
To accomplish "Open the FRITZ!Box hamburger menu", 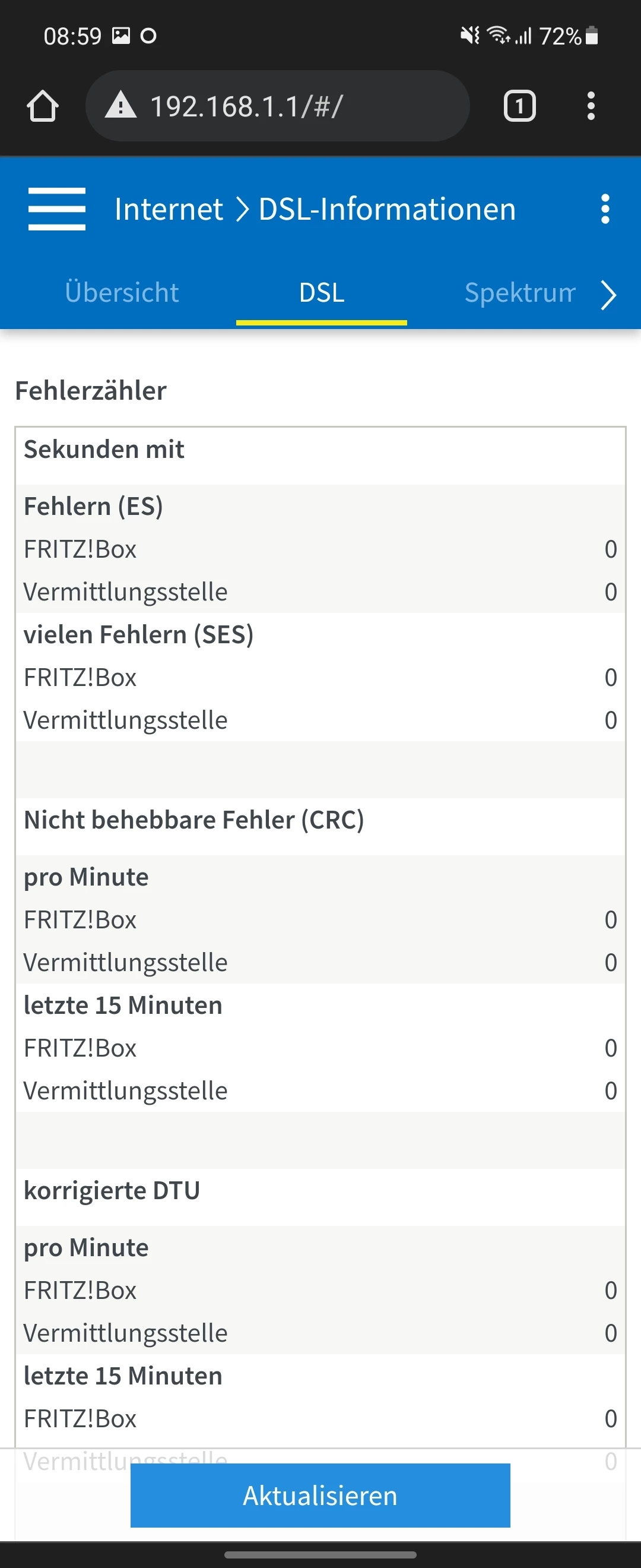I will click(x=56, y=209).
